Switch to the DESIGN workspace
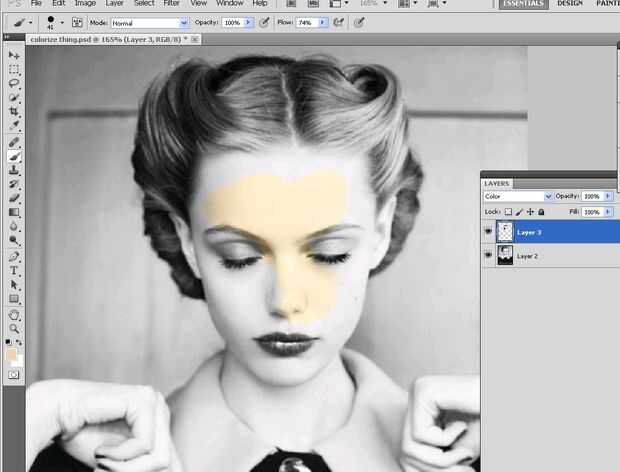 click(570, 4)
